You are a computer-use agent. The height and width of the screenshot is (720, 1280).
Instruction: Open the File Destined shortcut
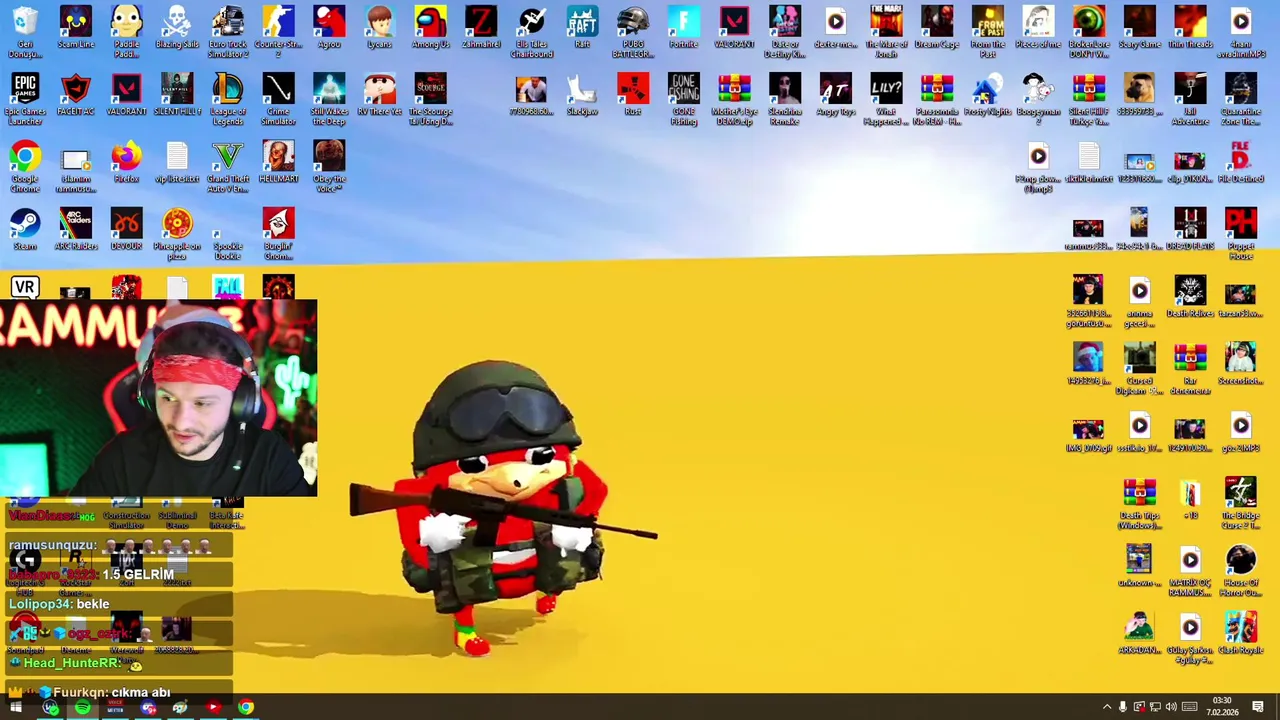(1240, 162)
